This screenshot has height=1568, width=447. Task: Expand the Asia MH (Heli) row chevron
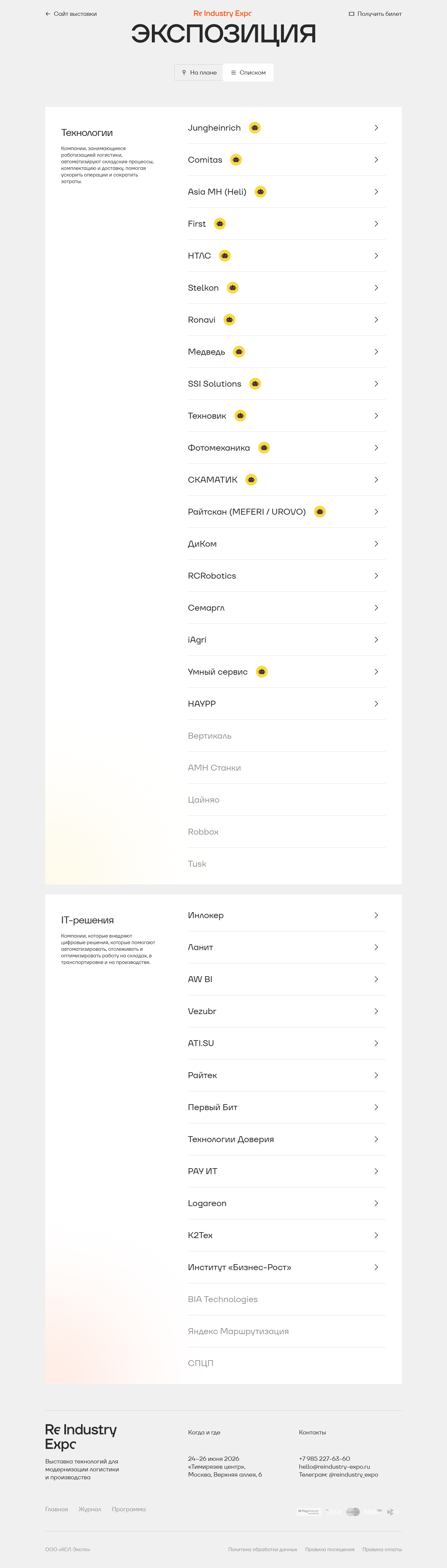coord(376,192)
